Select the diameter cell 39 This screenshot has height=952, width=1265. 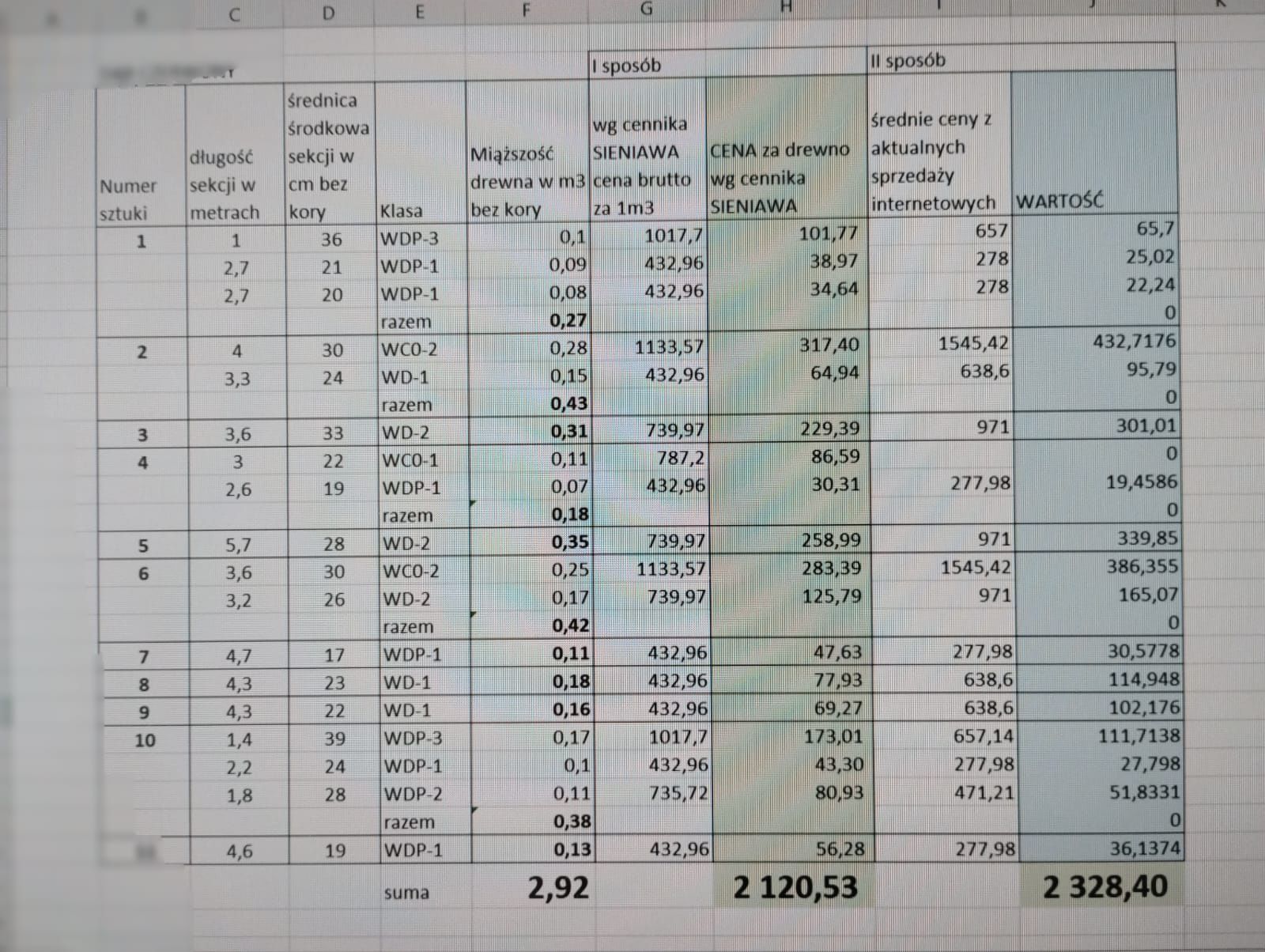point(335,739)
